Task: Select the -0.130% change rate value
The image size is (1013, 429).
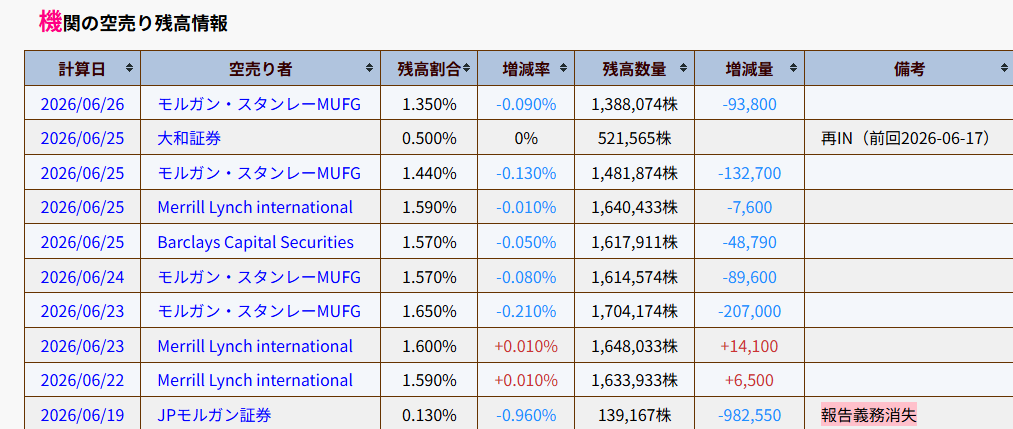Action: 526,173
